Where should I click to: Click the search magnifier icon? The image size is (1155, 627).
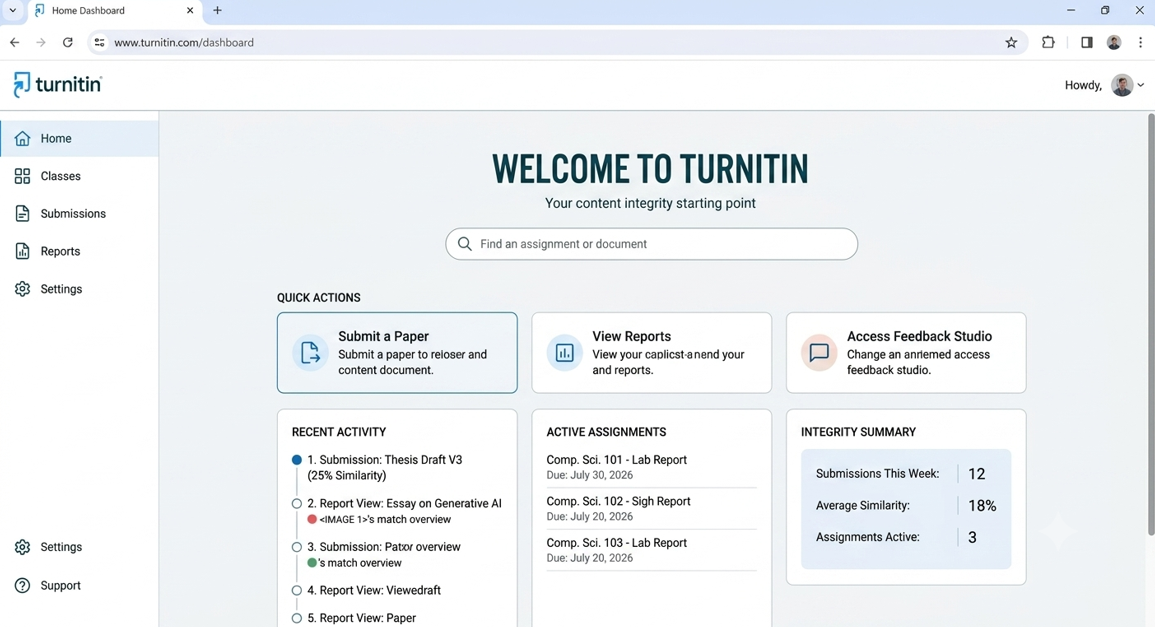pyautogui.click(x=464, y=244)
